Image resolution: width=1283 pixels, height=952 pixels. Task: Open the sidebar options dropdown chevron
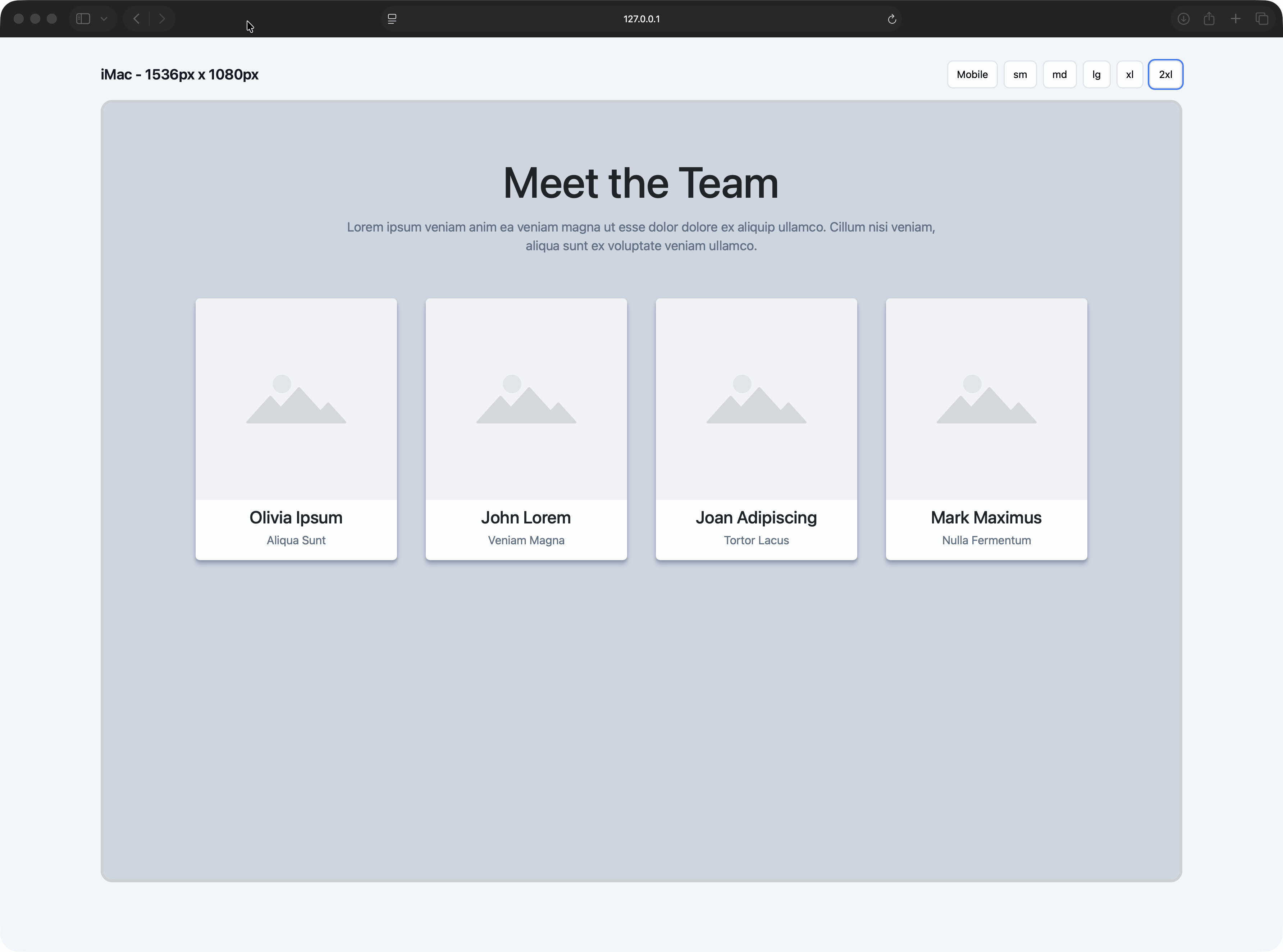click(104, 19)
